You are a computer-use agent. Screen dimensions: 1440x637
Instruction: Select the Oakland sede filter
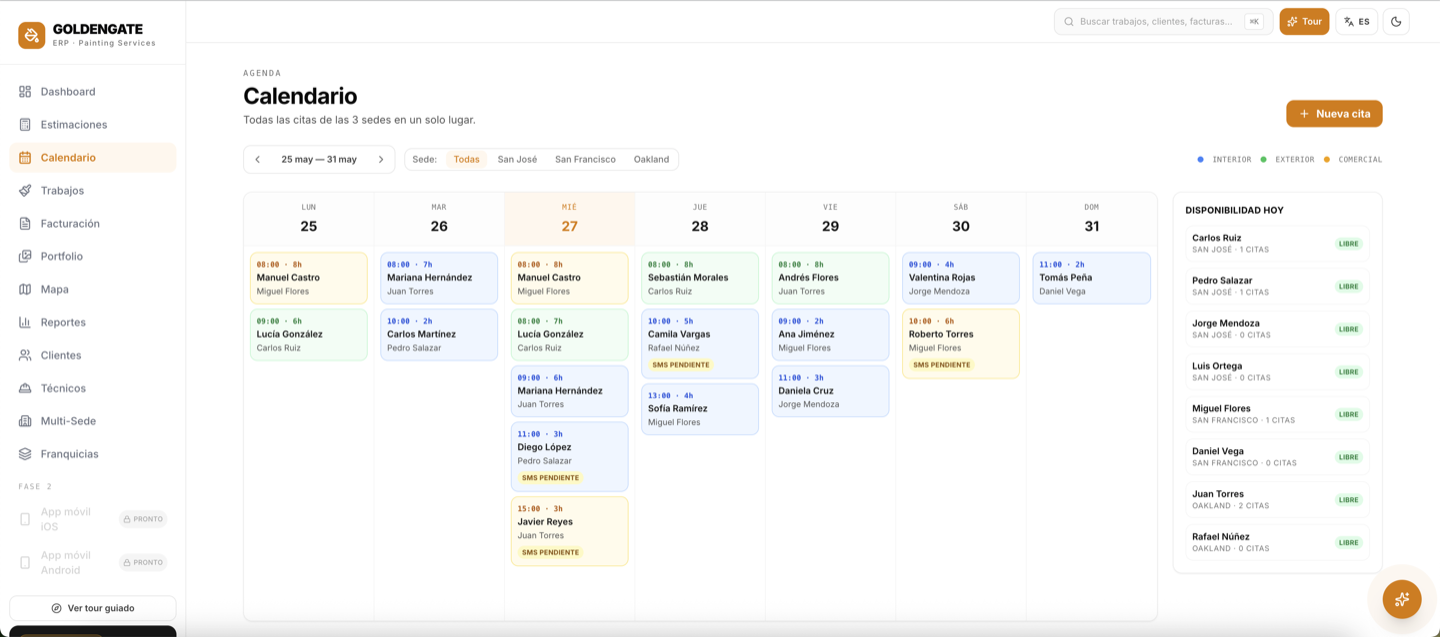[x=651, y=160]
